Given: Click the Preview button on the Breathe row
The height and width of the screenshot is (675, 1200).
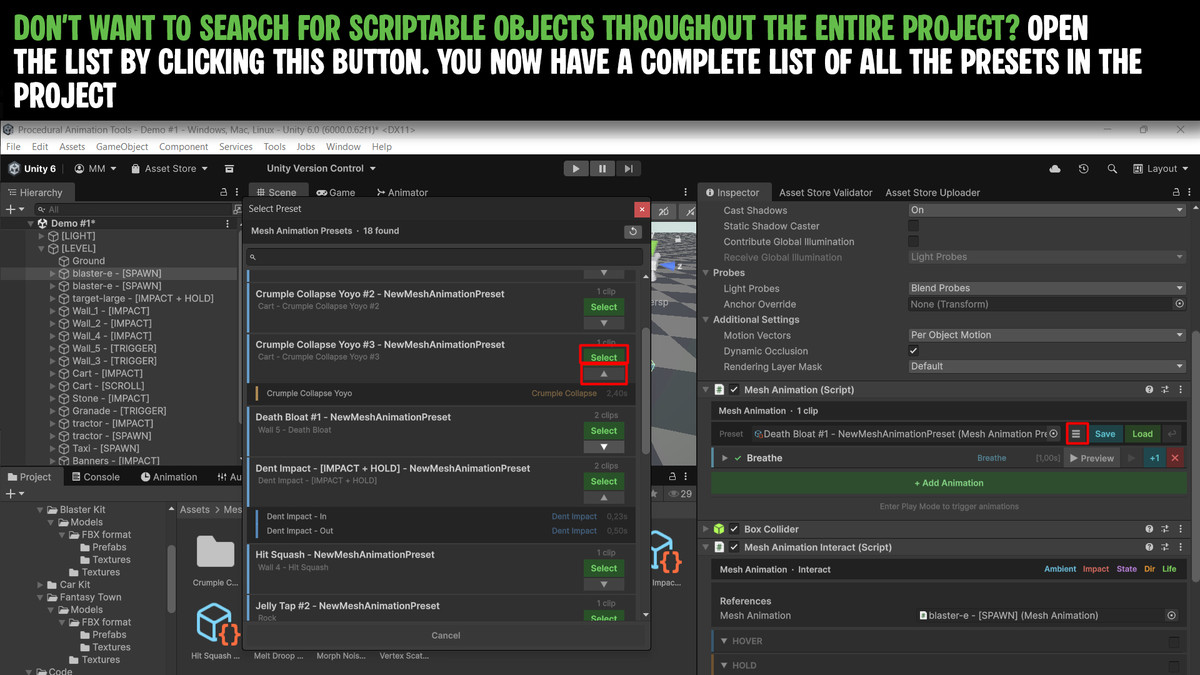Looking at the screenshot, I should click(x=1091, y=458).
